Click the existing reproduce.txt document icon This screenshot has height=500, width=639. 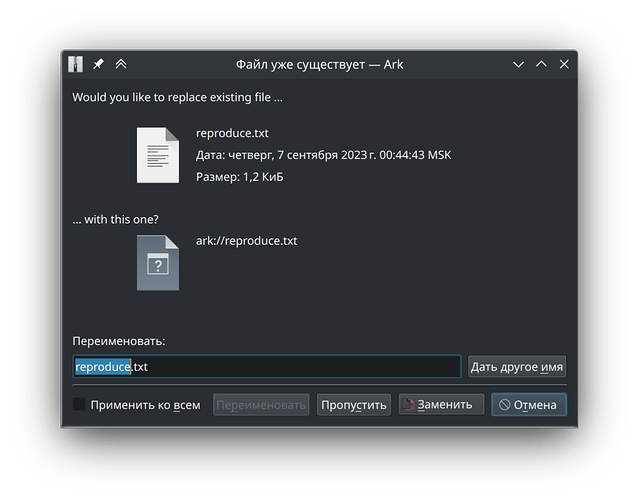pos(158,155)
